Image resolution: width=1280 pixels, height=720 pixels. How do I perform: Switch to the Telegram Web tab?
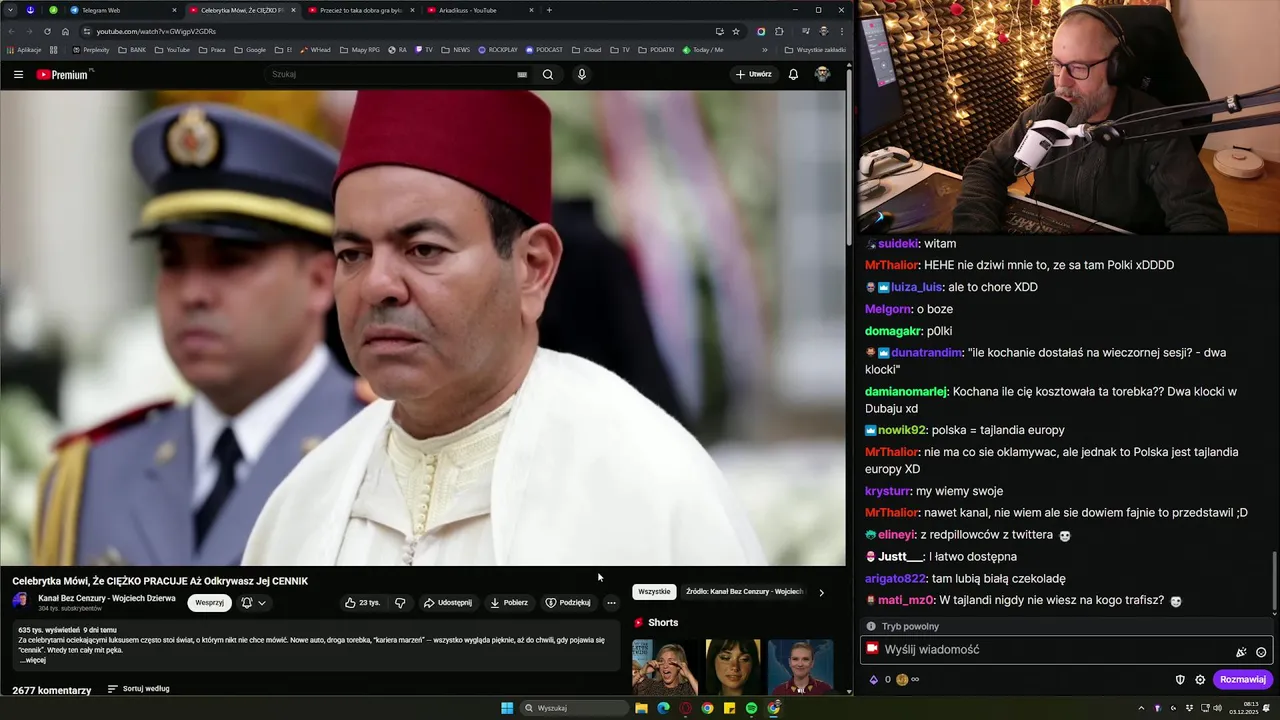pos(122,10)
